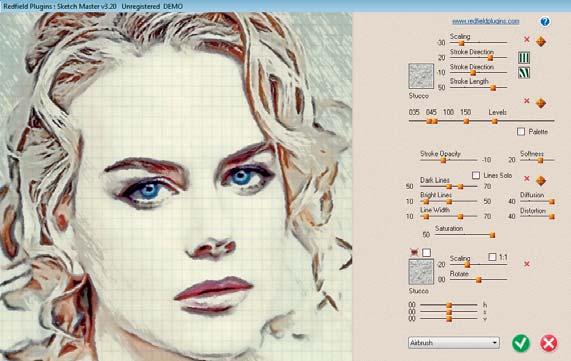Click the Stroke Direction slider handle valued -10
This screenshot has width=571, height=361.
coord(473,73)
